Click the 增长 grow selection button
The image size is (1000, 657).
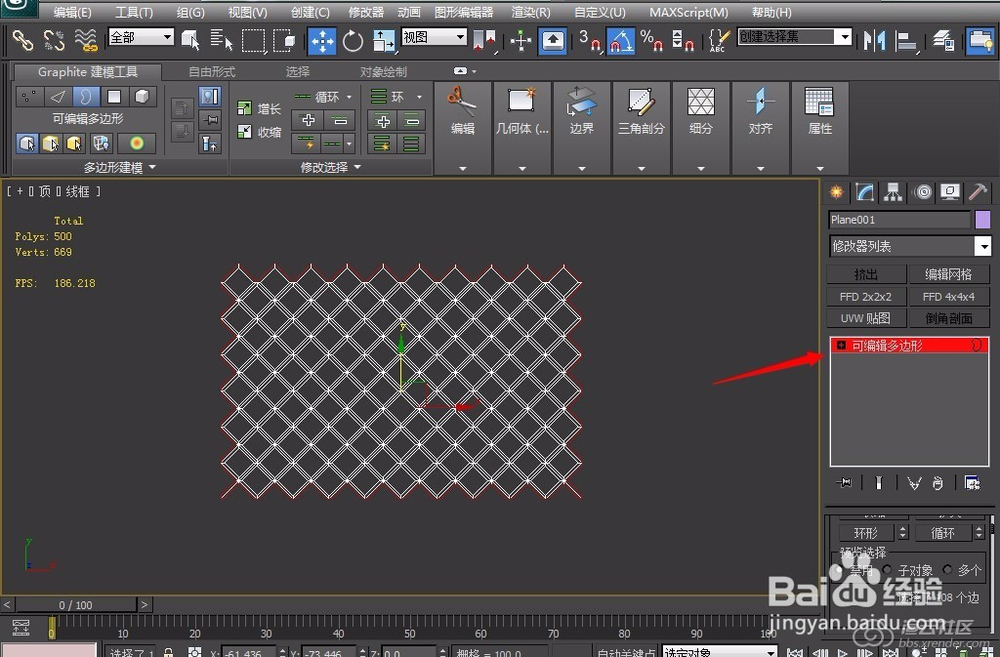pos(259,108)
